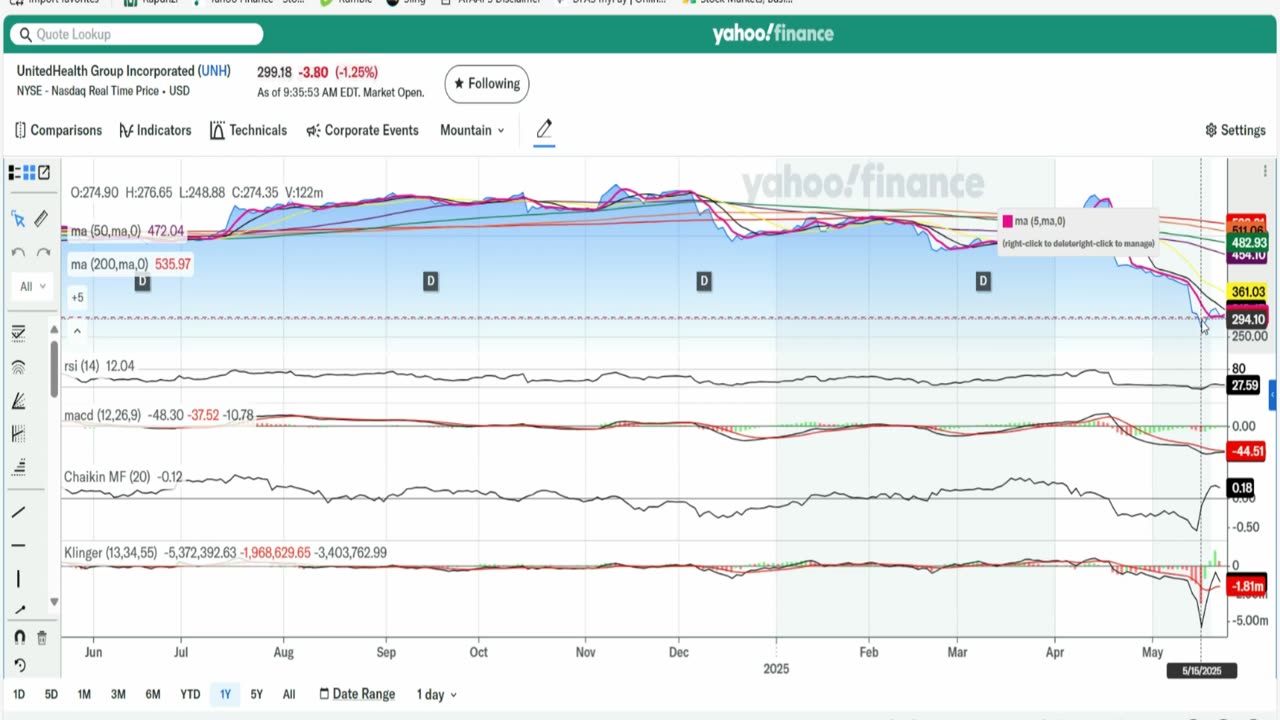Select the 5D time range
The image size is (1280, 720).
coord(51,694)
